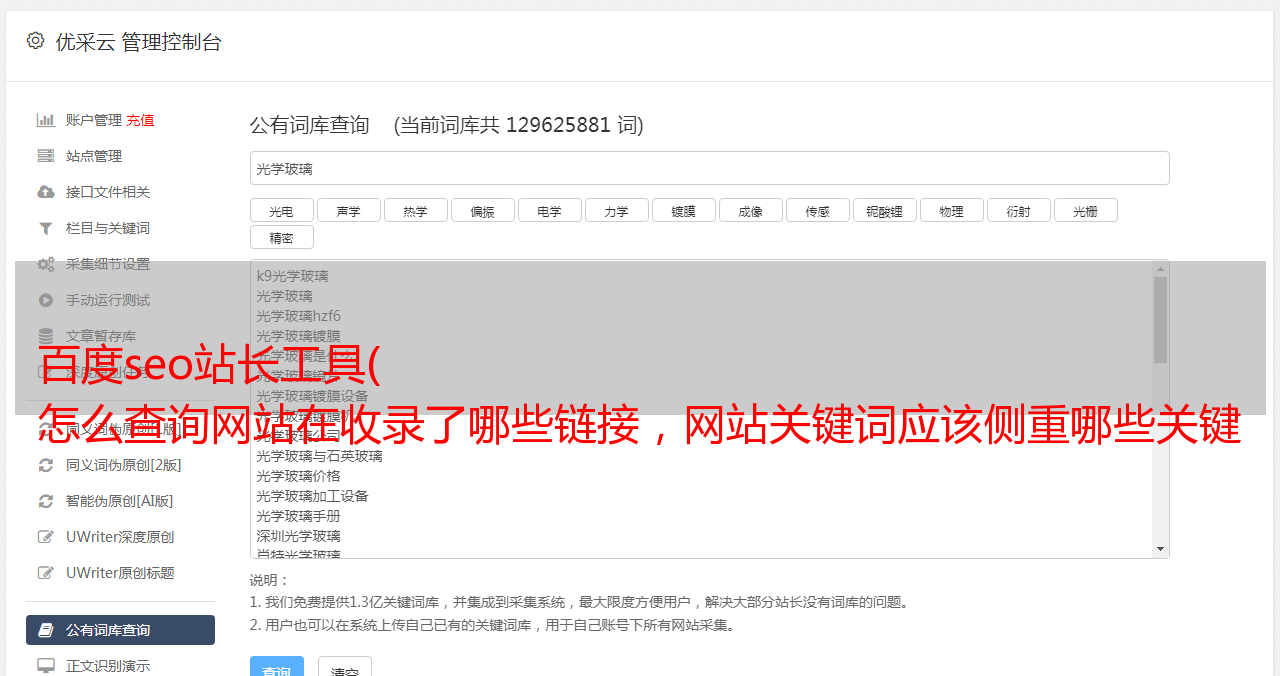The image size is (1280, 676).
Task: Click the edit icon for UWriter深度原创
Action: (46, 537)
